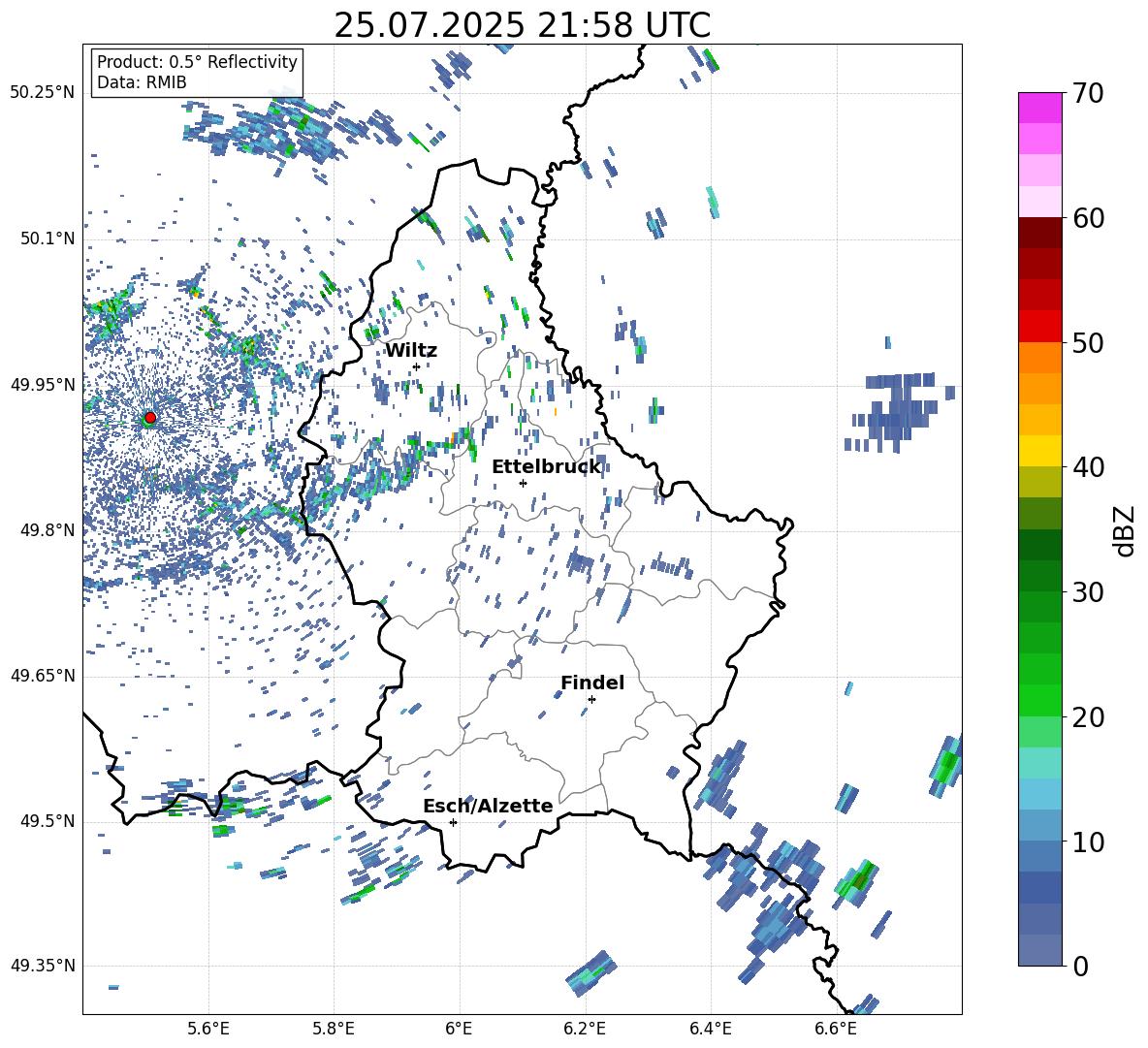
Task: Click the 6.2°E longitude label
Action: tap(585, 1029)
